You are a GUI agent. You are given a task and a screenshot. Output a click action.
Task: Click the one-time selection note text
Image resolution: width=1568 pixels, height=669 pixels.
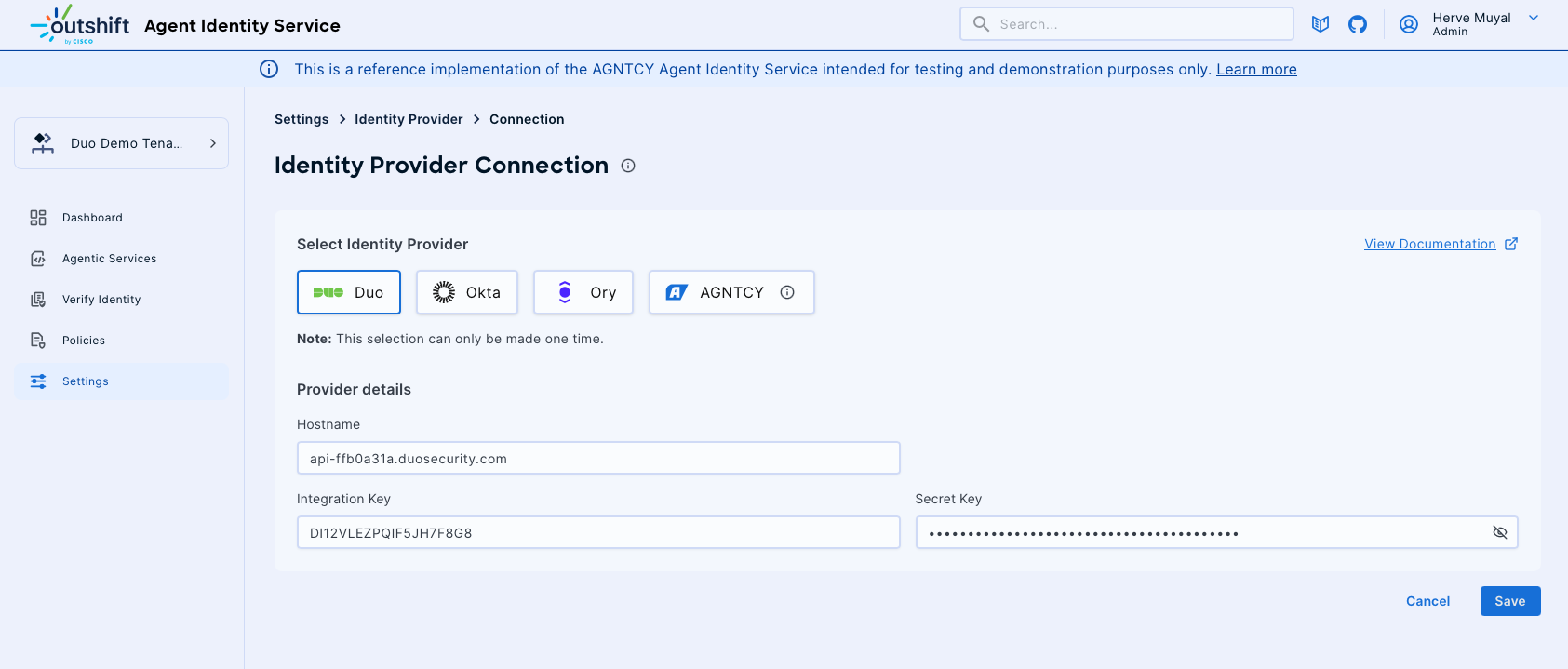click(x=450, y=339)
